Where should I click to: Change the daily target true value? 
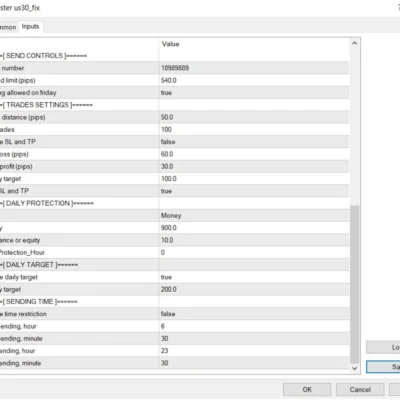coord(166,277)
